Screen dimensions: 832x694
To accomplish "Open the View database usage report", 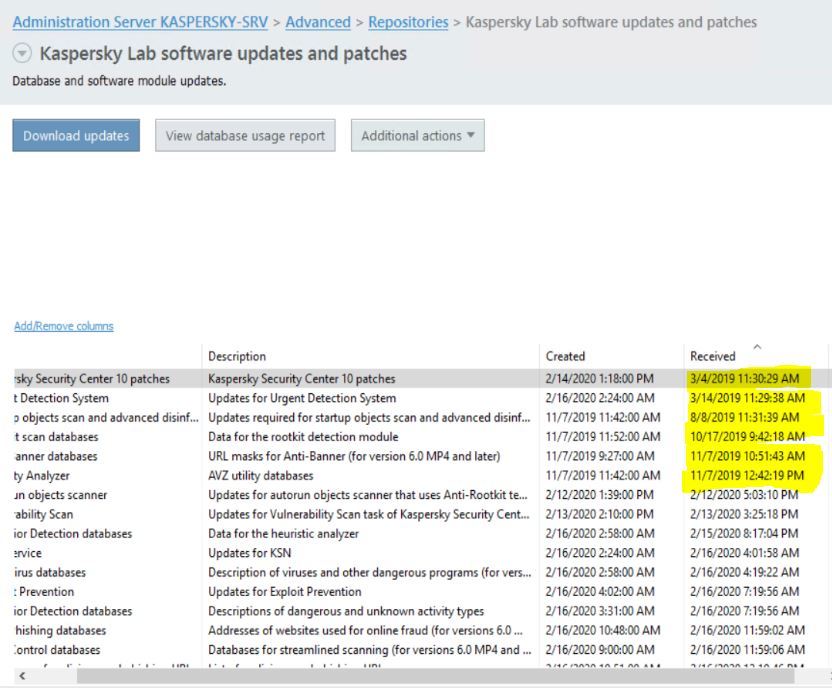I will [x=245, y=136].
